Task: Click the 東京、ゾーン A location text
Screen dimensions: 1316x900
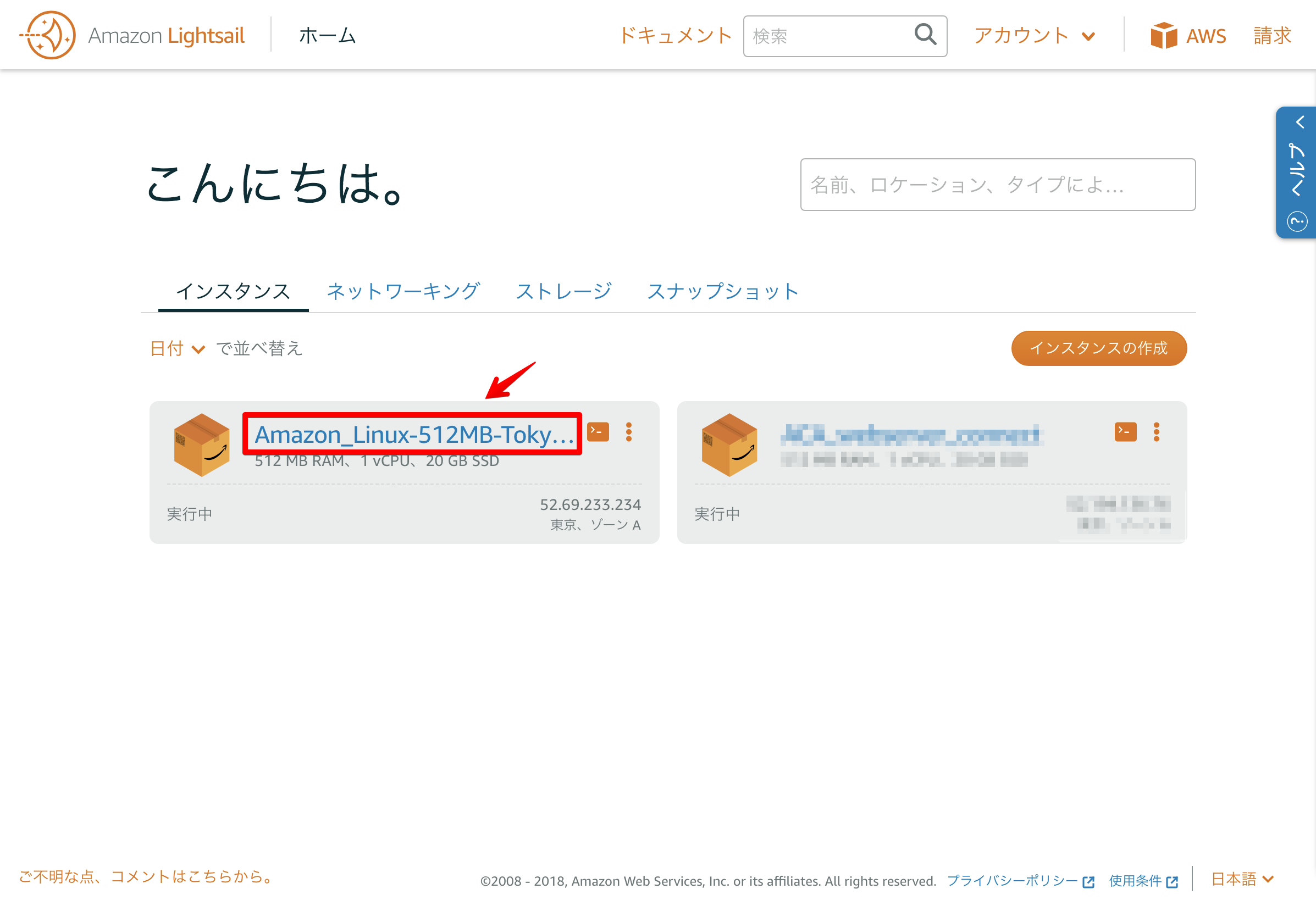Action: point(596,525)
